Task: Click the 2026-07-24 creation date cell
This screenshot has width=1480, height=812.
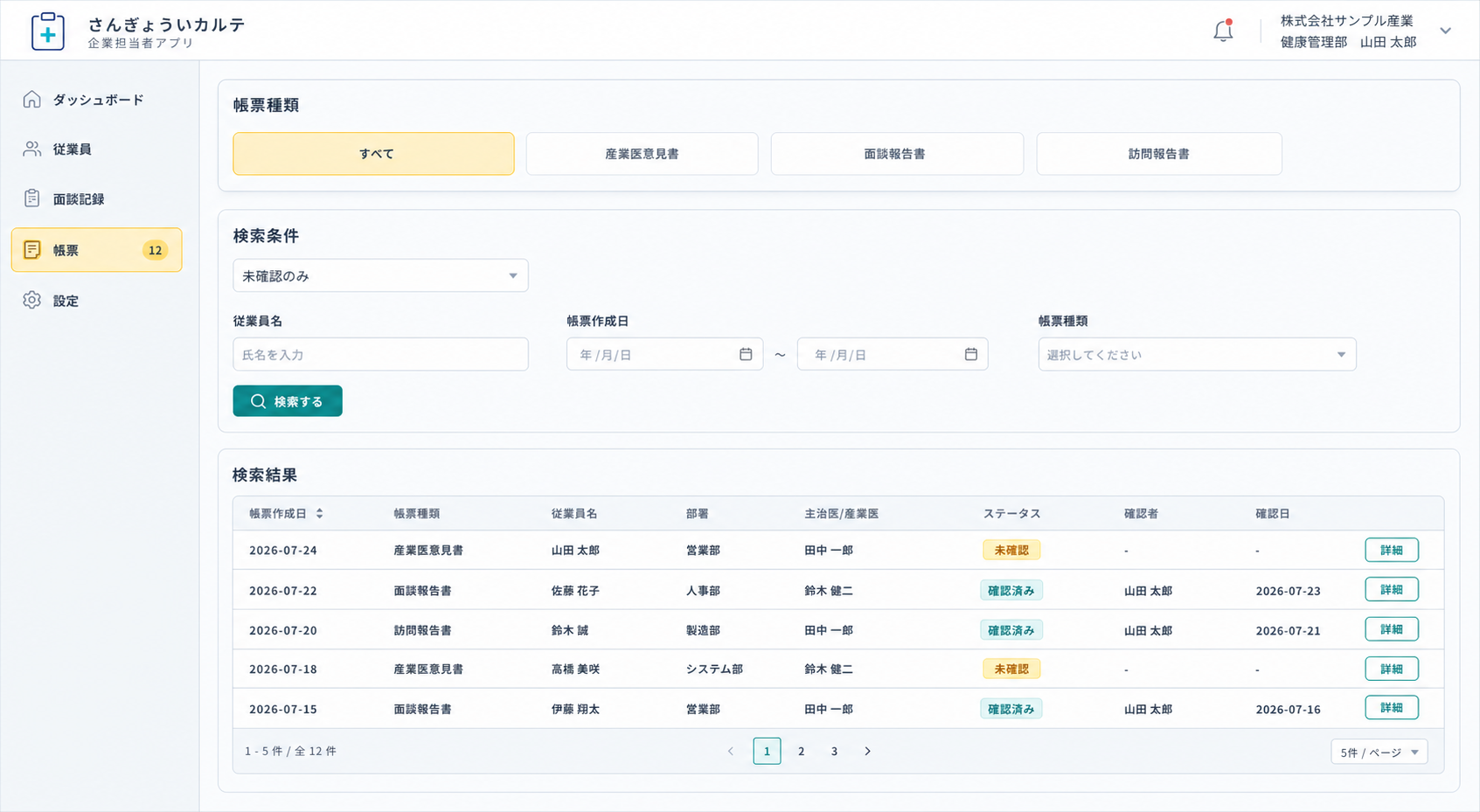Action: tap(282, 551)
